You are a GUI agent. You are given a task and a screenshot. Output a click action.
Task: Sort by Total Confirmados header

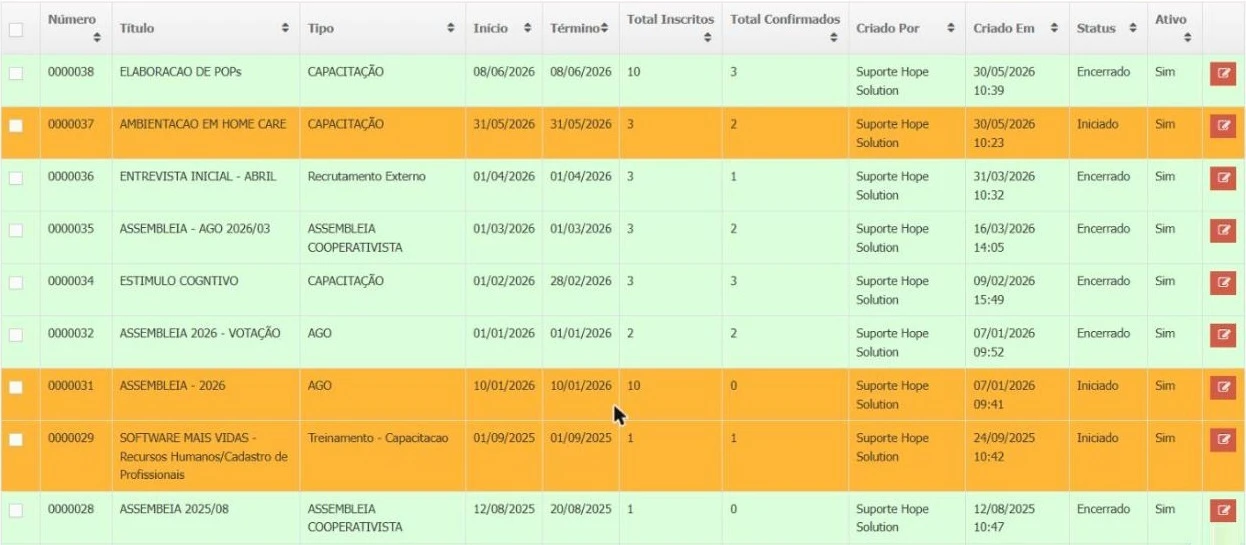[785, 28]
